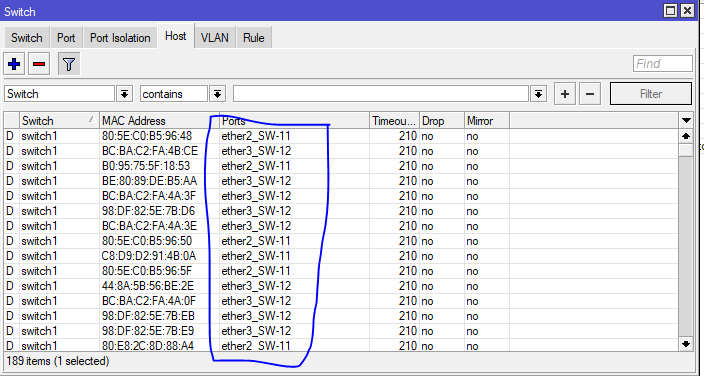
Task: Click scrollbar down arrow in host list
Action: (686, 344)
